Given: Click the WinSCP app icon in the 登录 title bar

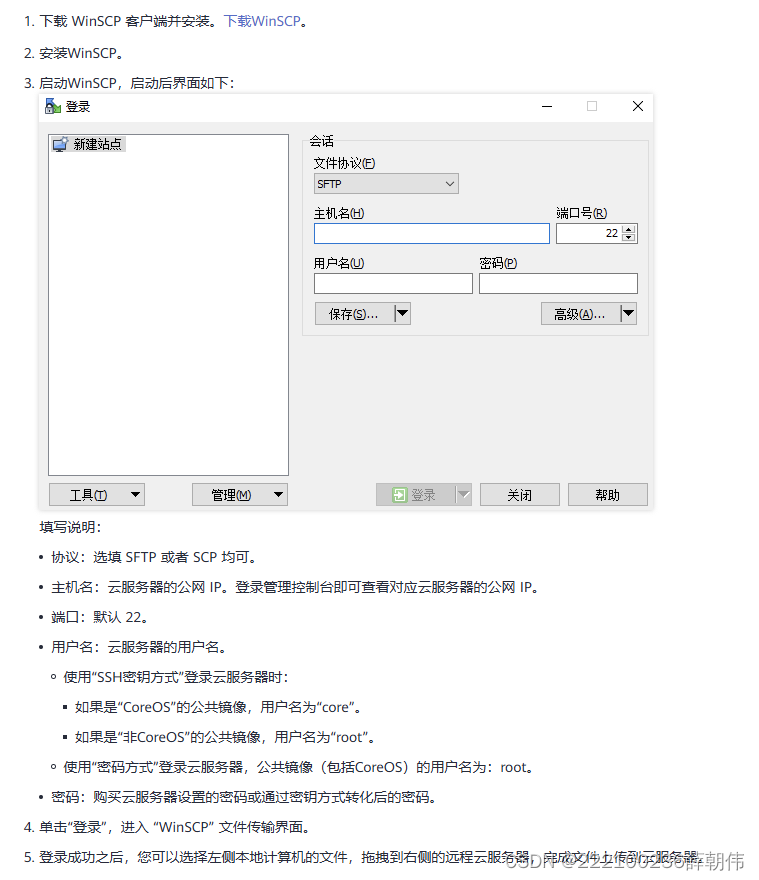Looking at the screenshot, I should point(53,106).
